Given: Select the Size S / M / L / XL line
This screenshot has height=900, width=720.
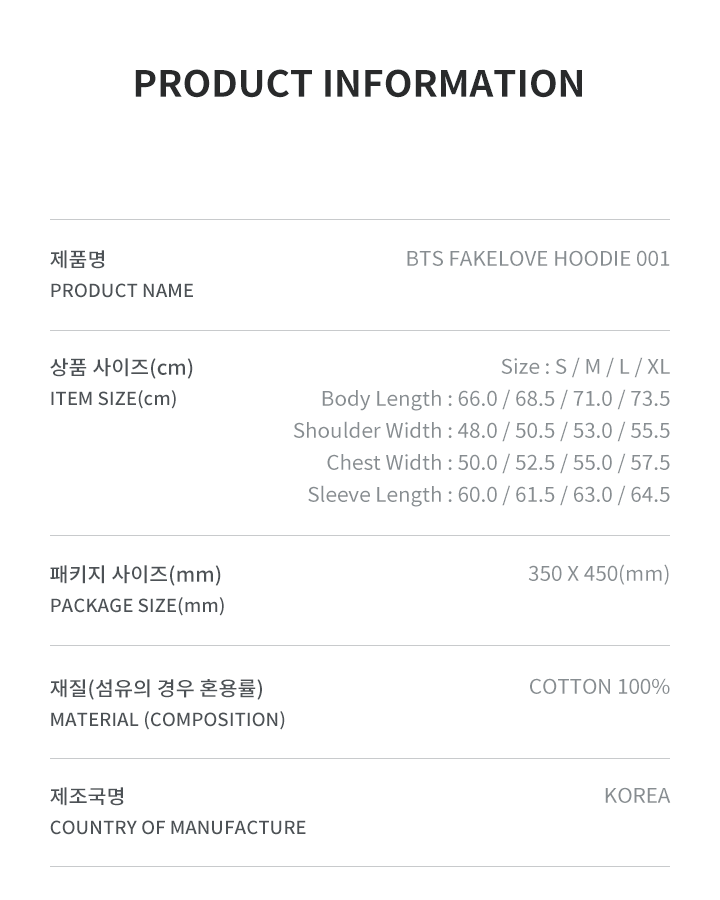Looking at the screenshot, I should point(585,367).
